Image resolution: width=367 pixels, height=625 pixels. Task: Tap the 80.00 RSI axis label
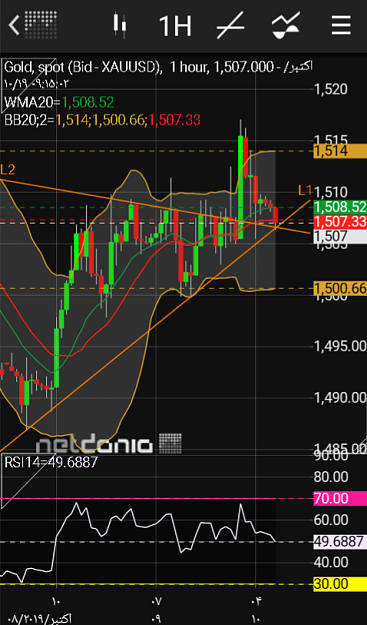331,476
